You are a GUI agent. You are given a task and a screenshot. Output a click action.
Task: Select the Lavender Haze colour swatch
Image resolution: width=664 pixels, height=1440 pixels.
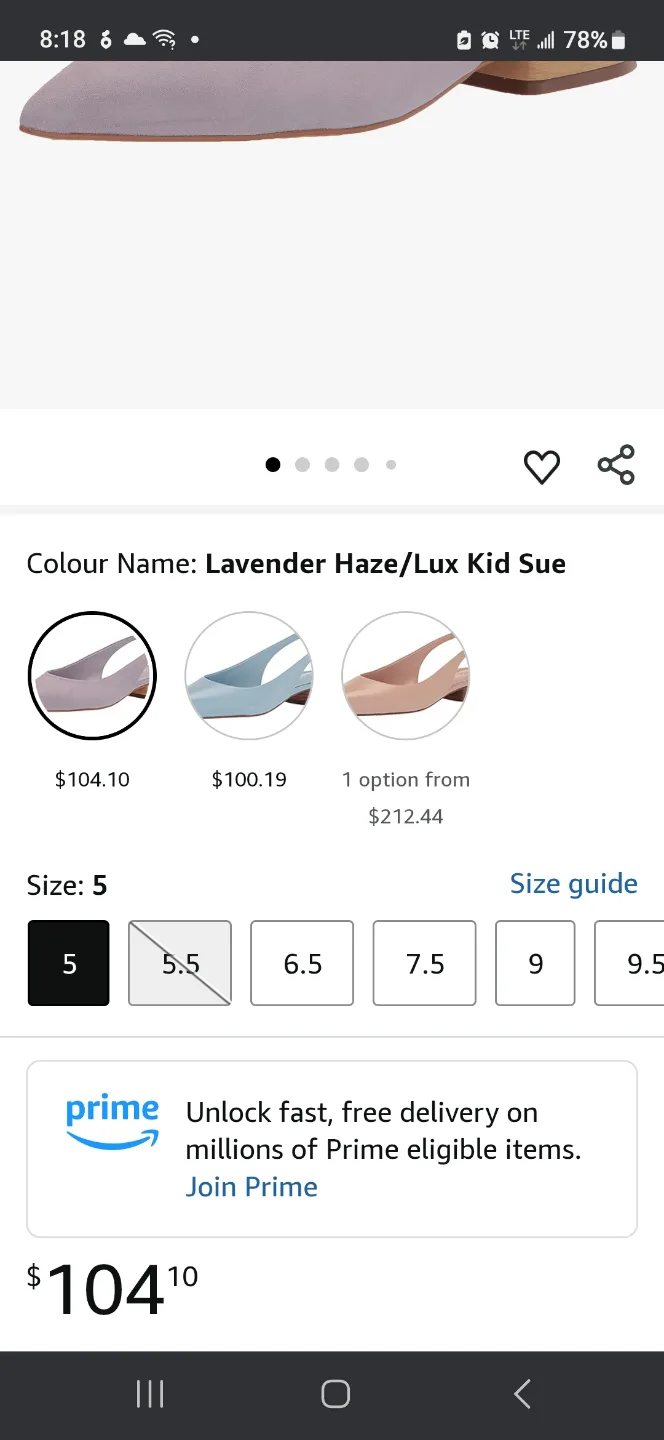(x=92, y=675)
